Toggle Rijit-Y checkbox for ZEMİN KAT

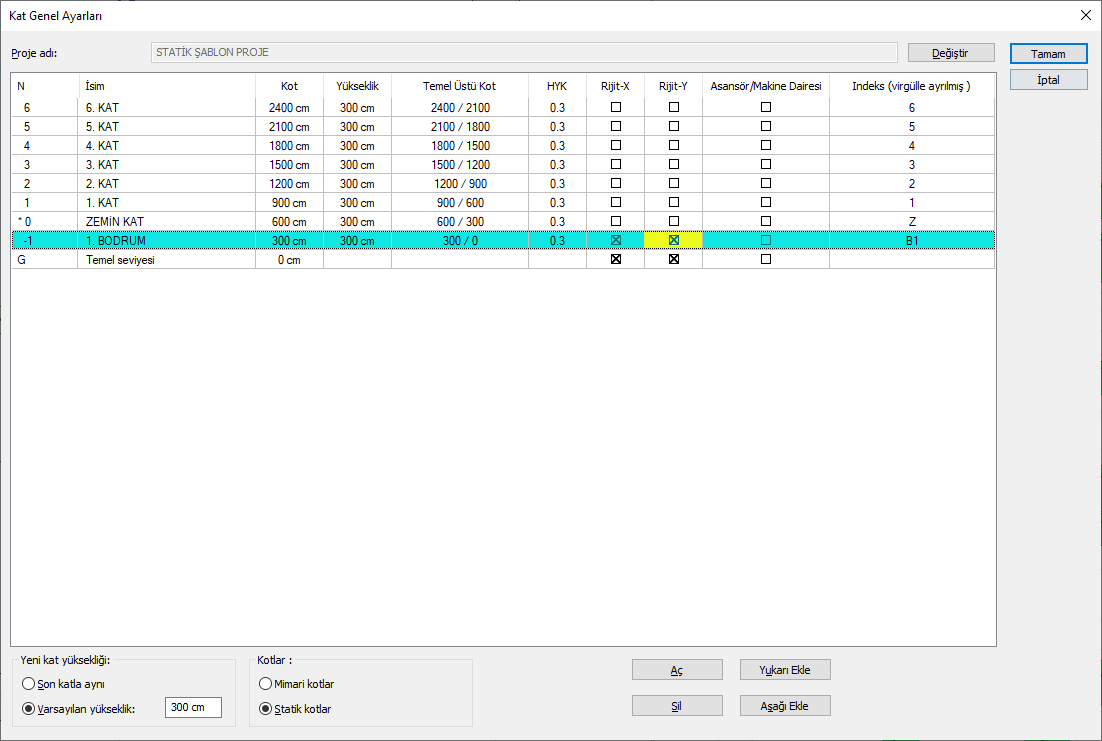coord(674,221)
